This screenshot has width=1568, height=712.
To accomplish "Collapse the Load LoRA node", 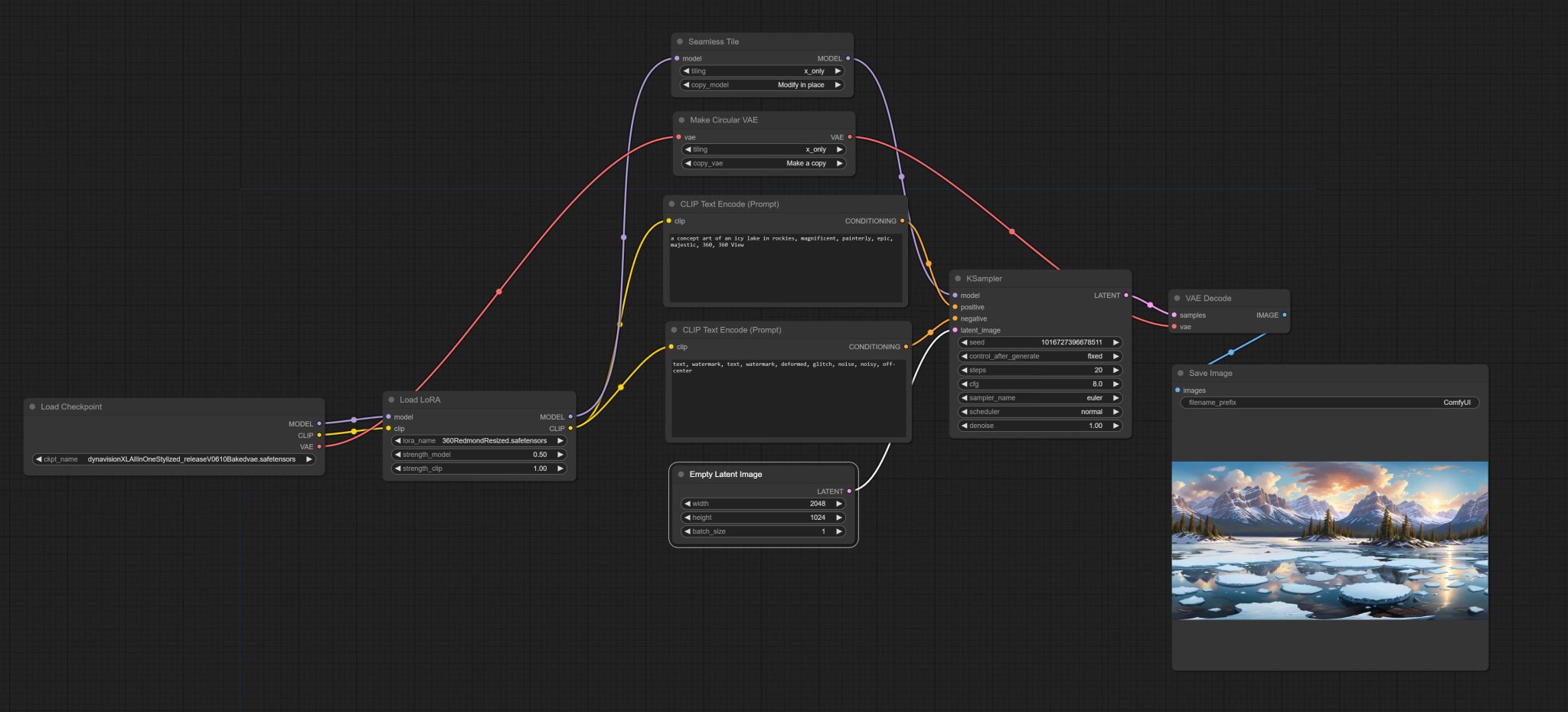I will click(x=392, y=400).
